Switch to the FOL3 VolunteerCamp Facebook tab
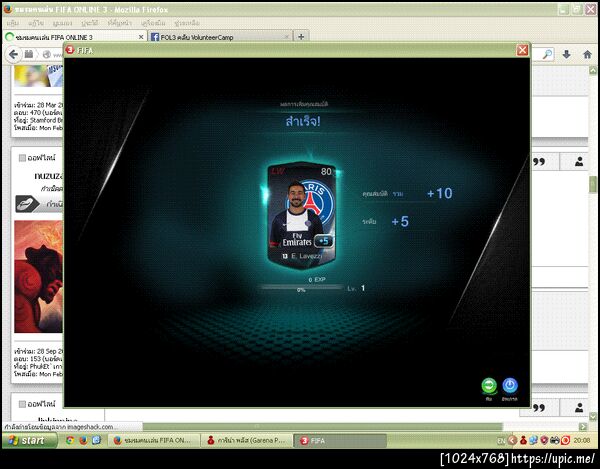 (x=220, y=37)
